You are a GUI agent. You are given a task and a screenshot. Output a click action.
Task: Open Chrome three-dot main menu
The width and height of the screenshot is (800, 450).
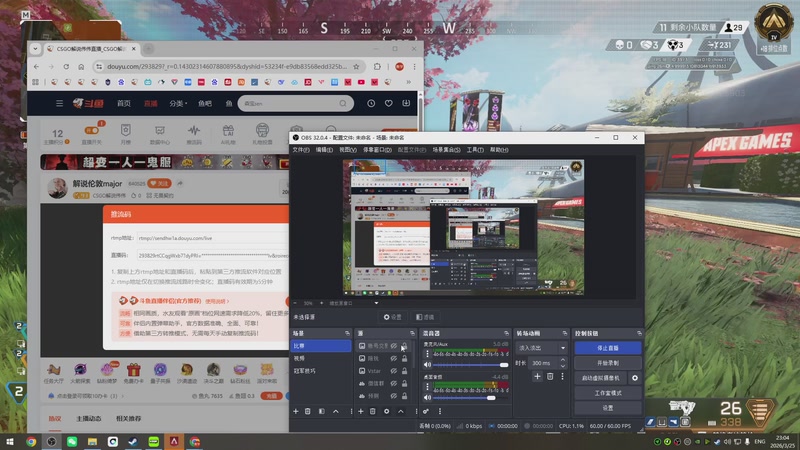pos(414,66)
